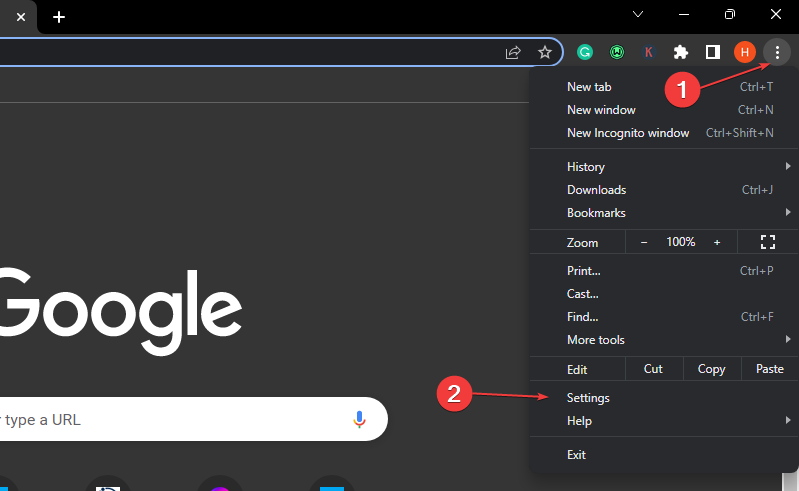The width and height of the screenshot is (799, 491).
Task: Open the Extensions puzzle icon
Action: (680, 52)
